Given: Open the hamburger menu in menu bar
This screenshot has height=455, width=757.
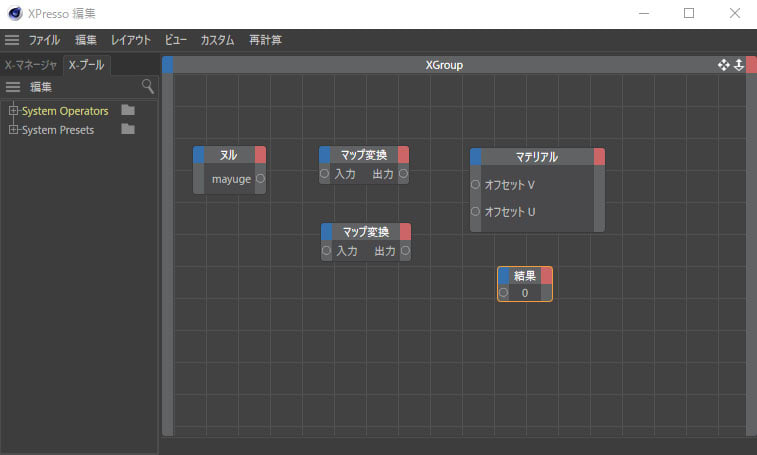Looking at the screenshot, I should tap(12, 40).
